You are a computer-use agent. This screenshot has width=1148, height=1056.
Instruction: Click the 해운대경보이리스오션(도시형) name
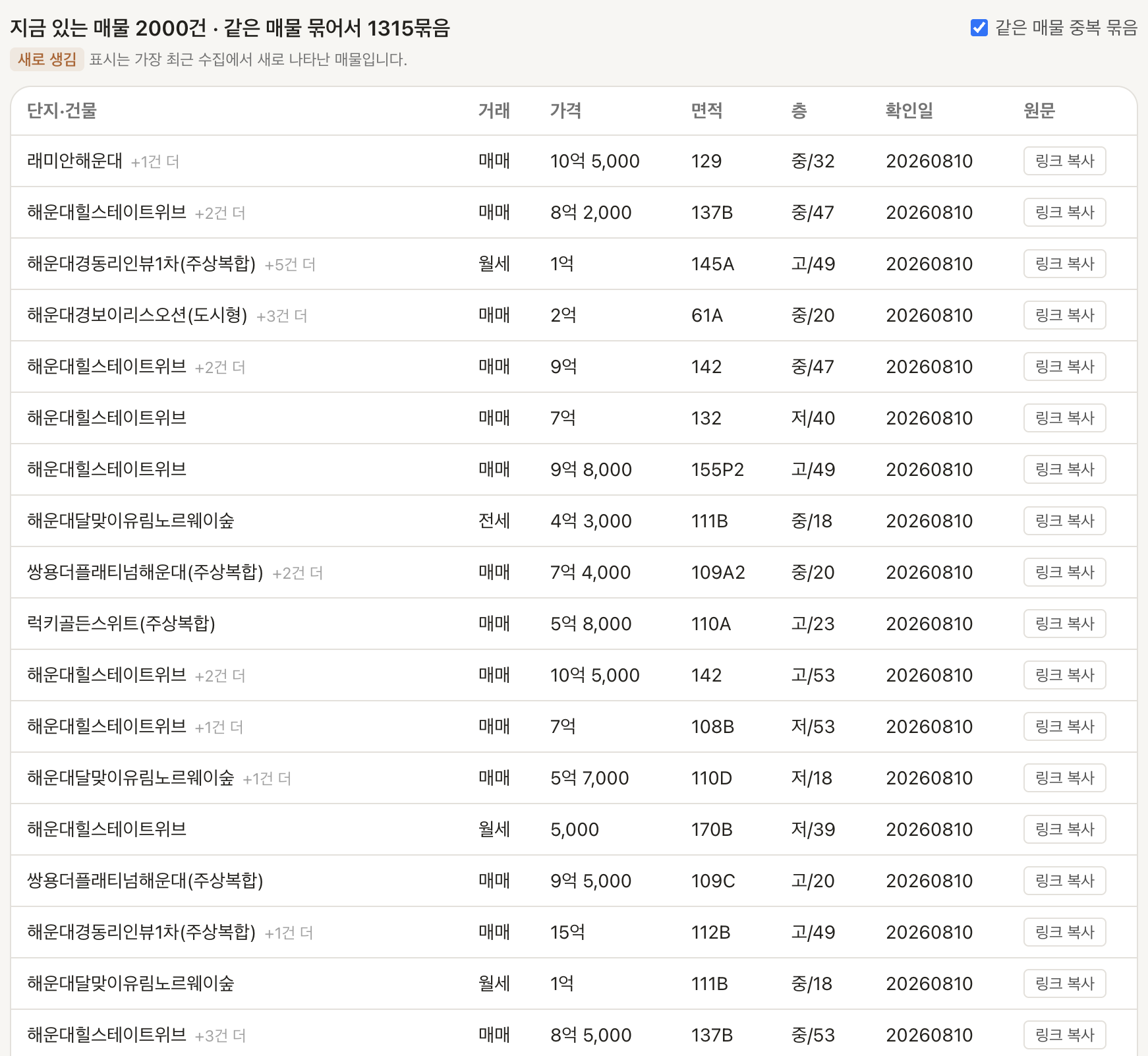(137, 315)
